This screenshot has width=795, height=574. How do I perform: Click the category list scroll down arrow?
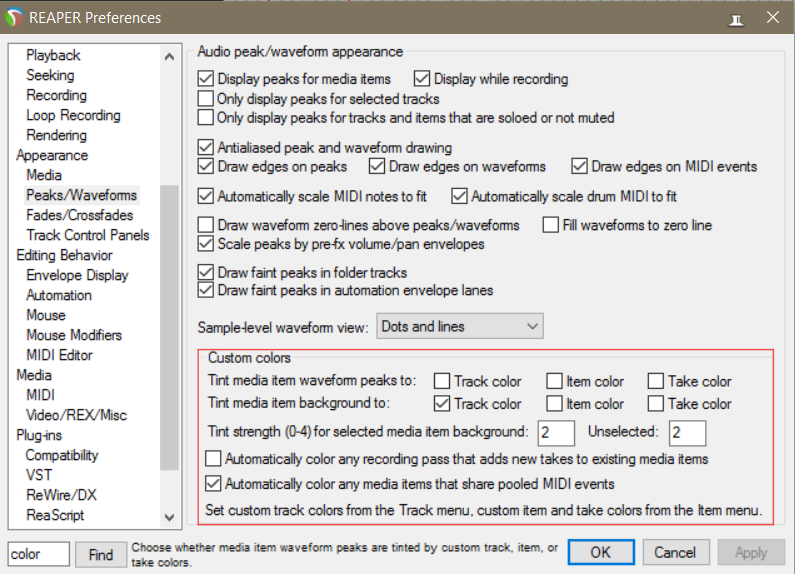click(x=169, y=517)
